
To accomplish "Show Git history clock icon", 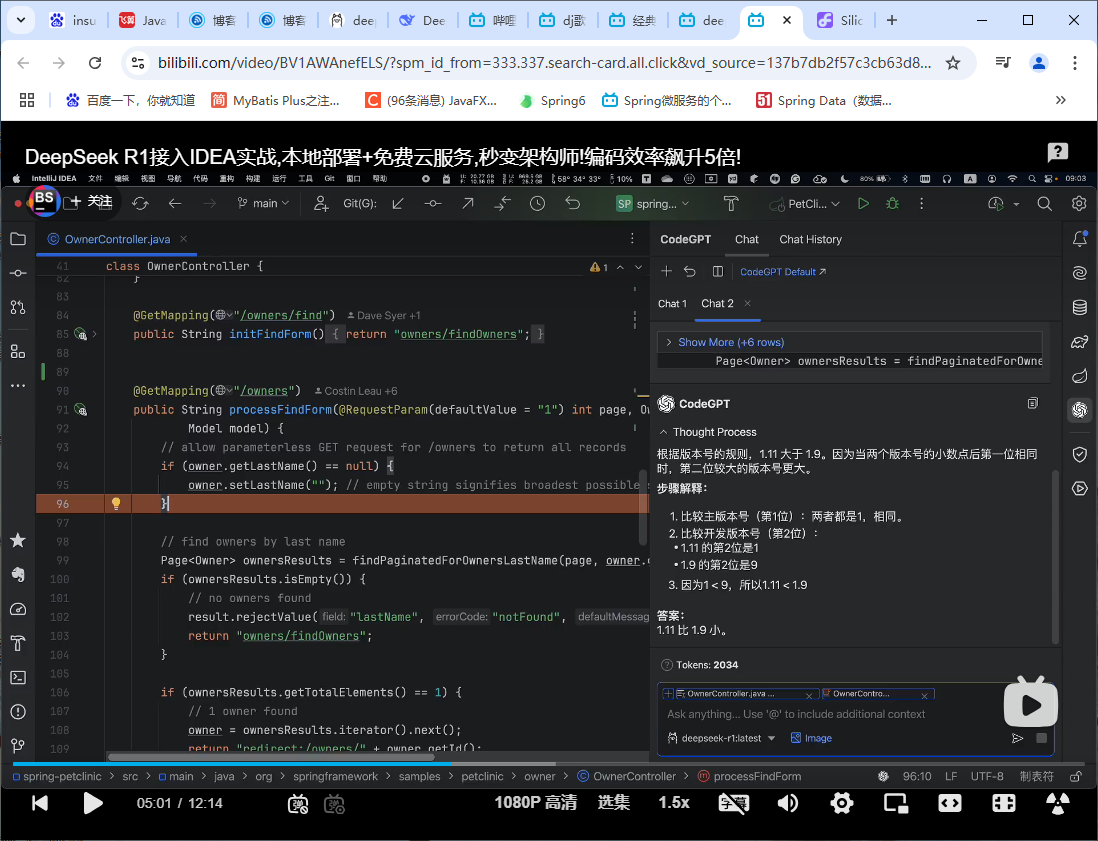I will (537, 204).
